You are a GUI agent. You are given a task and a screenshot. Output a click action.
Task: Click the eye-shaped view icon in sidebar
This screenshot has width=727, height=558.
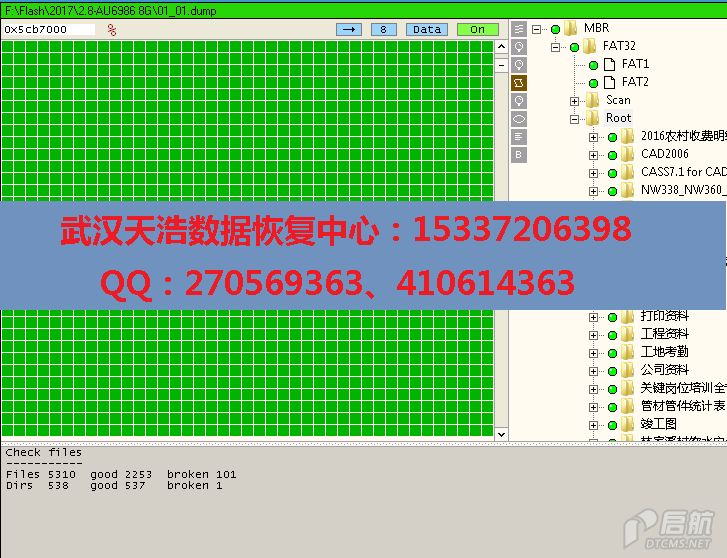(519, 119)
